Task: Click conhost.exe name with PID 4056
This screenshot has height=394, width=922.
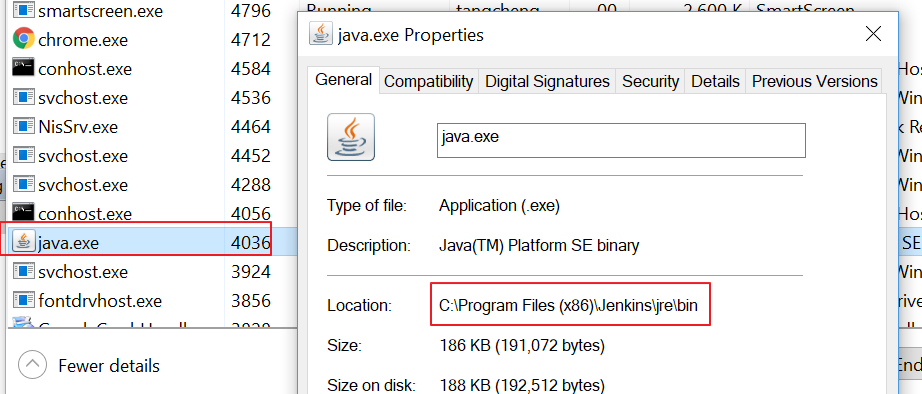Action: 85,213
